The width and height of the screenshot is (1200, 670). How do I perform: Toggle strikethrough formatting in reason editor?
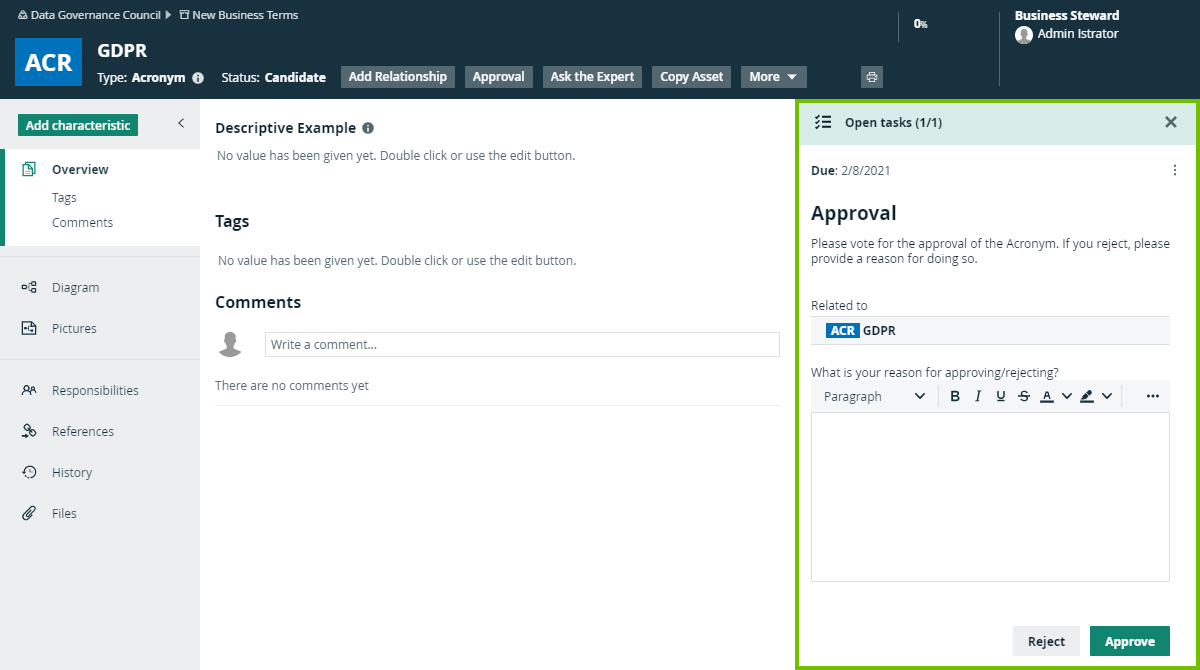click(x=1024, y=396)
